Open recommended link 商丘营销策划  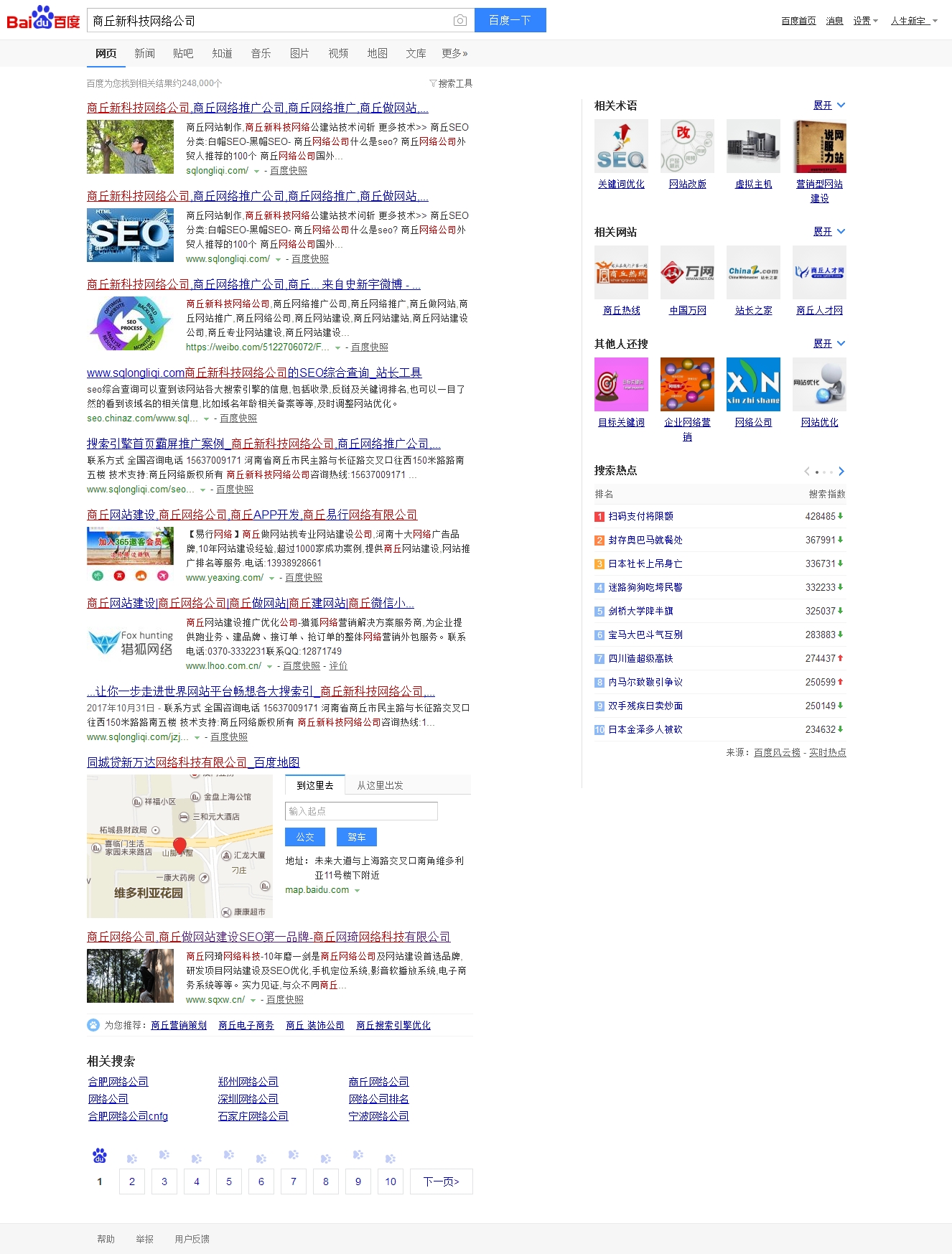coord(179,1025)
